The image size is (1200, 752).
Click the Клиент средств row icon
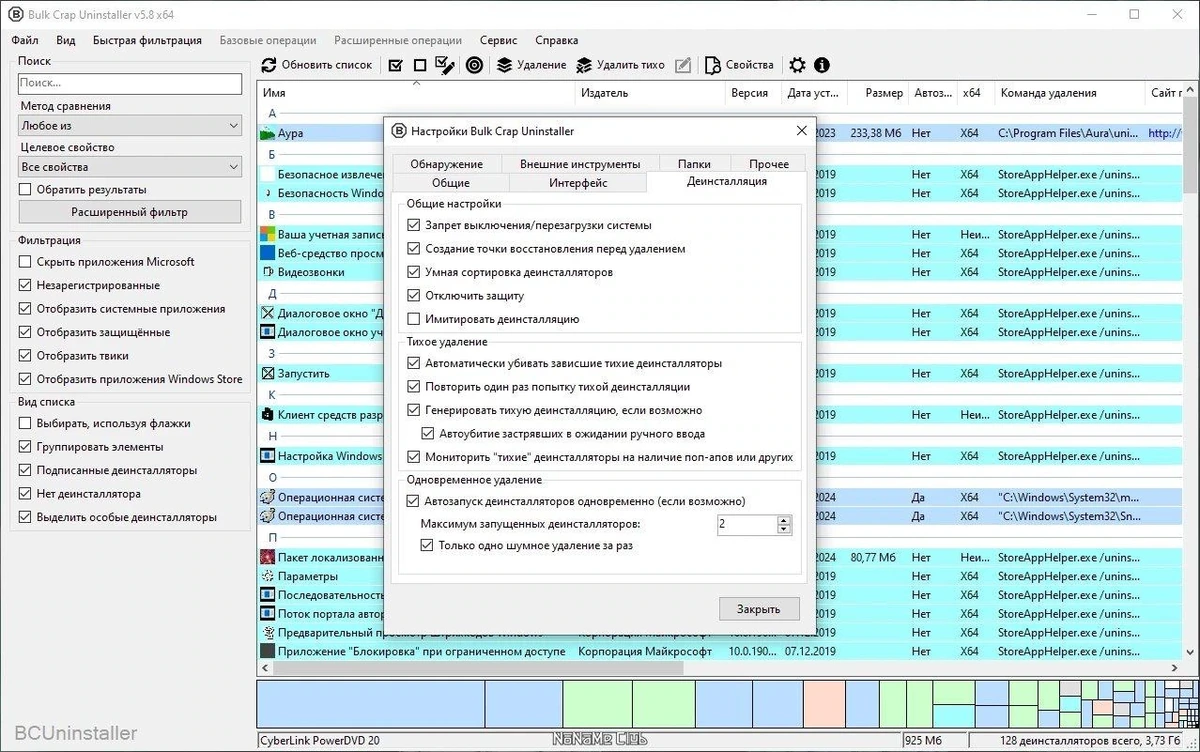pos(267,414)
